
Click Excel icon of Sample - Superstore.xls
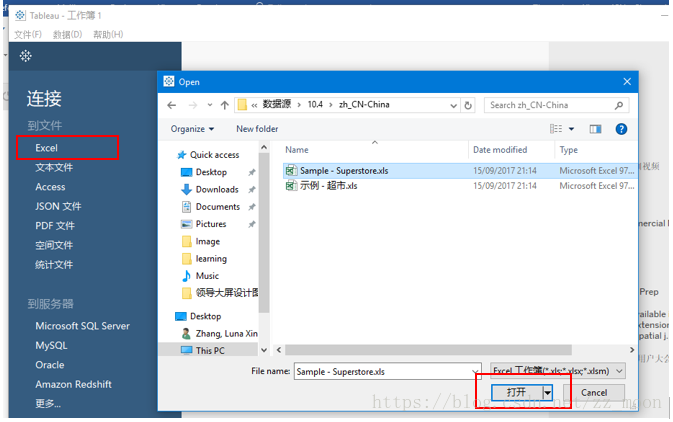(x=291, y=171)
